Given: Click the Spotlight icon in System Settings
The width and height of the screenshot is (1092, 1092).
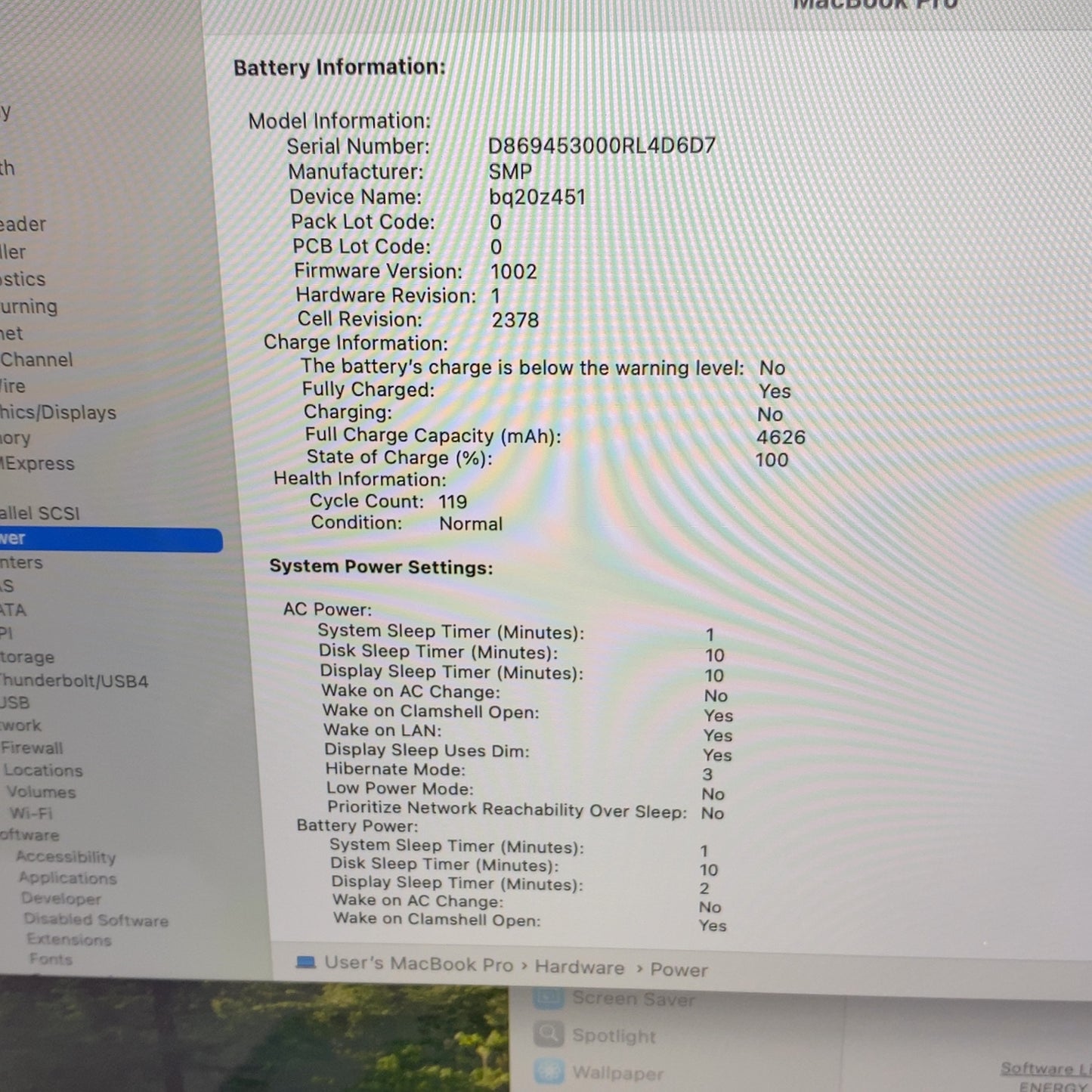Looking at the screenshot, I should (x=548, y=1034).
